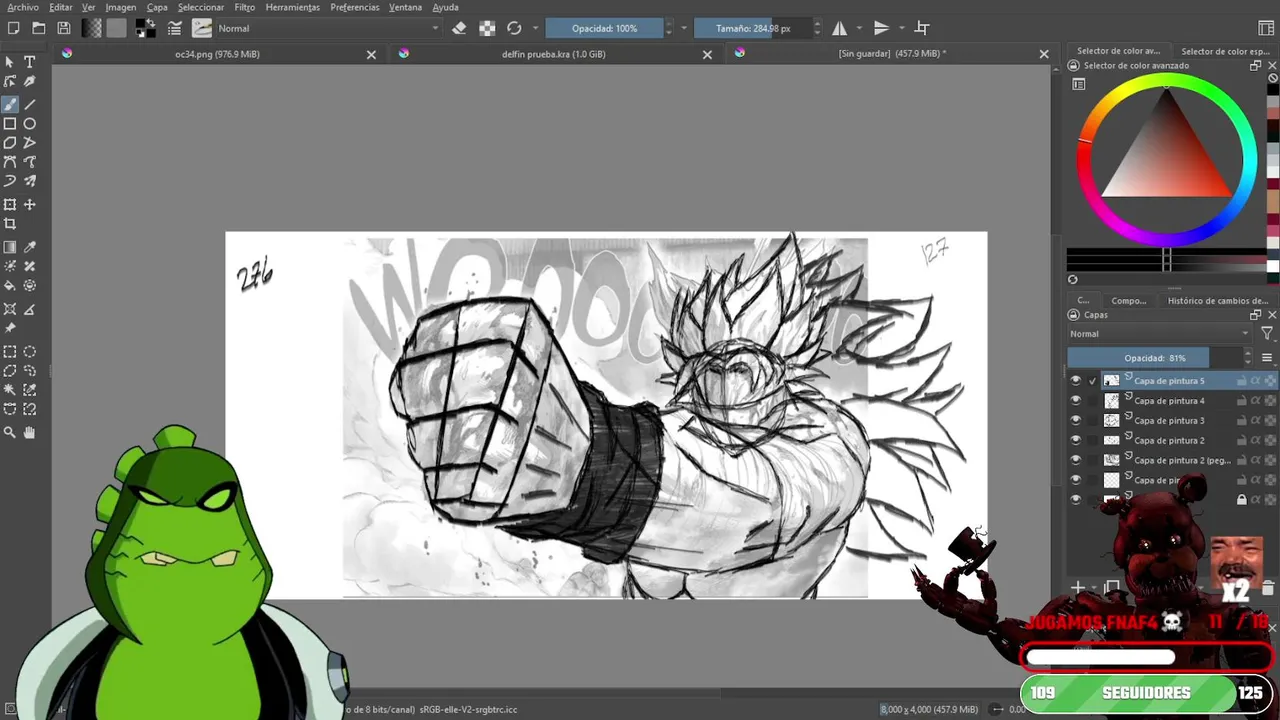Reload original brush preset
The height and width of the screenshot is (720, 1280).
tap(514, 28)
